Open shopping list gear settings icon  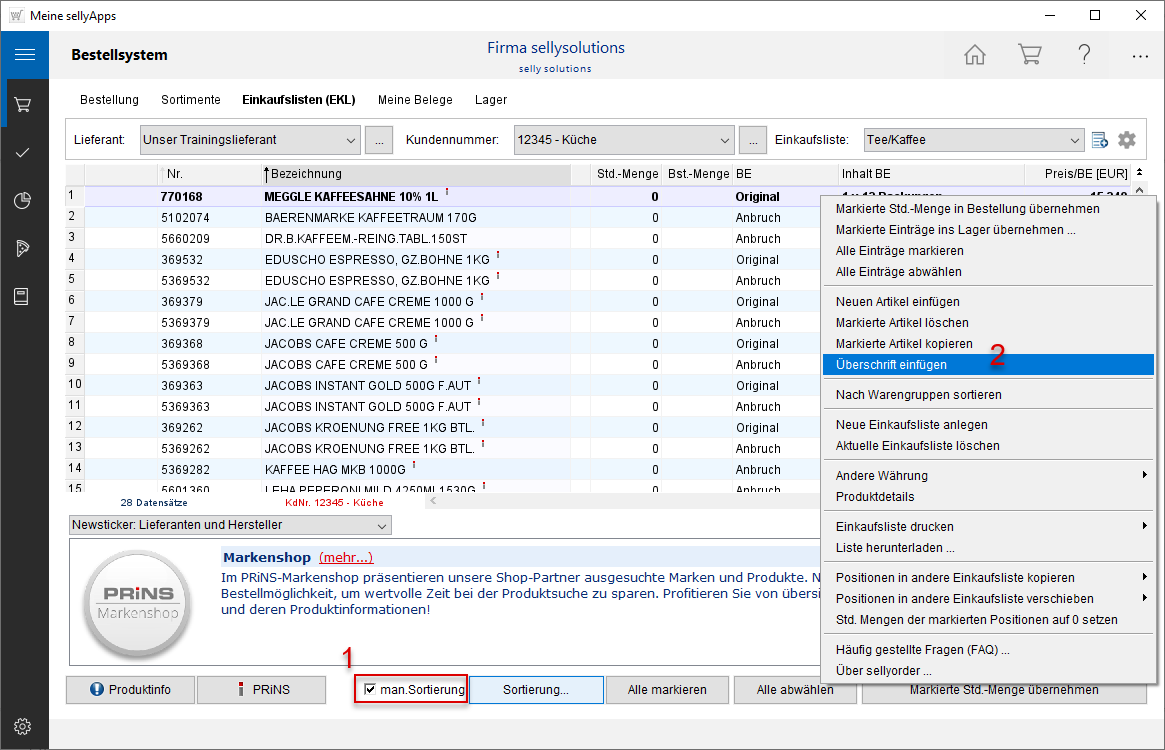1127,140
